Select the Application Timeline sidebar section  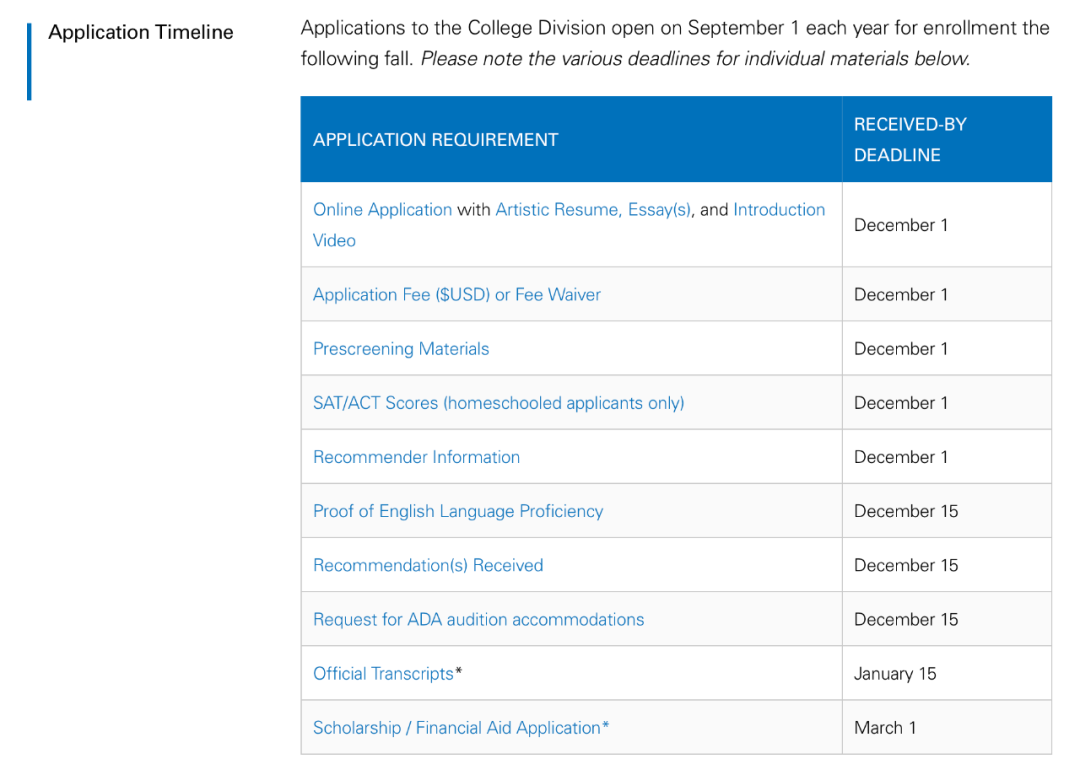pos(140,32)
